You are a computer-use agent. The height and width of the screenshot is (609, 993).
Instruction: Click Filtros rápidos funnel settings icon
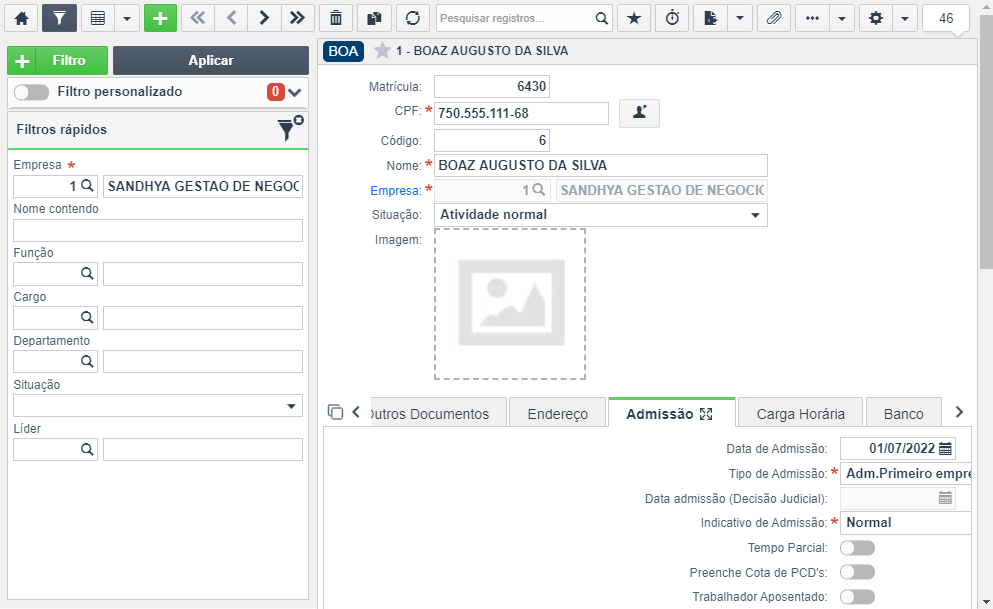(x=290, y=129)
